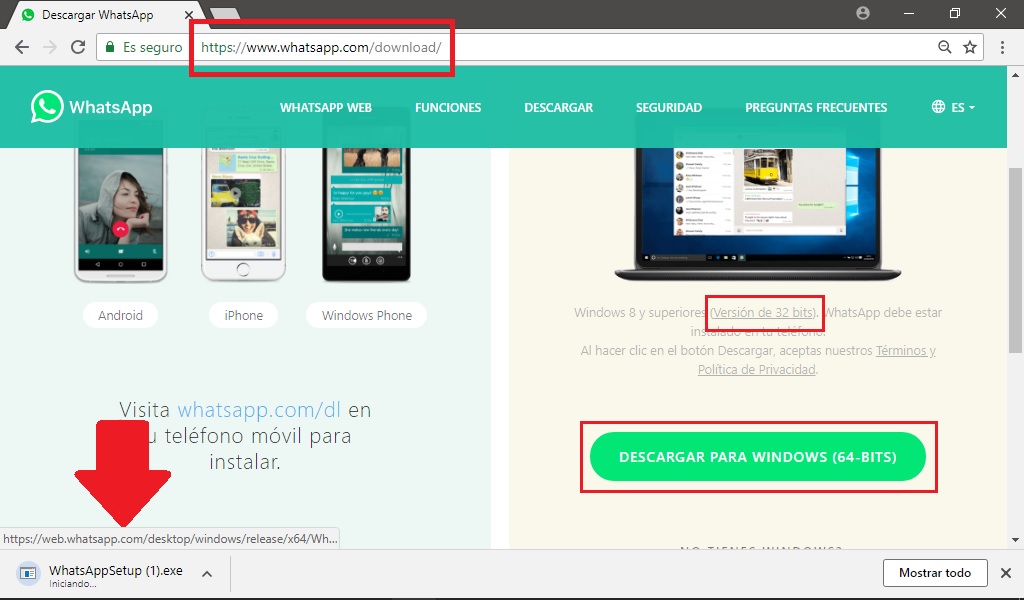Viewport: 1024px width, 600px height.
Task: Open the Versión de 32 bits link
Action: 764,313
